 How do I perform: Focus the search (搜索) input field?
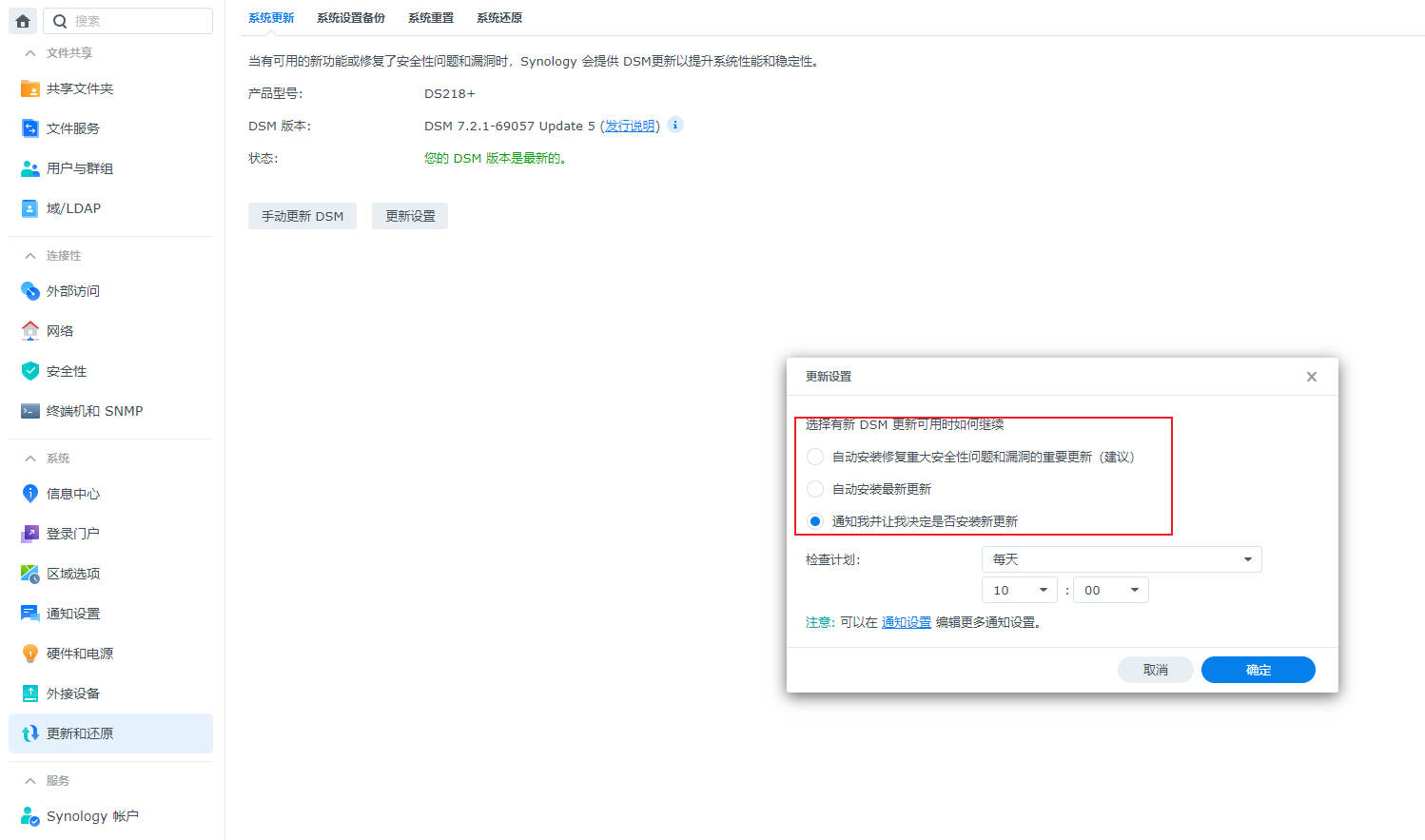127,21
